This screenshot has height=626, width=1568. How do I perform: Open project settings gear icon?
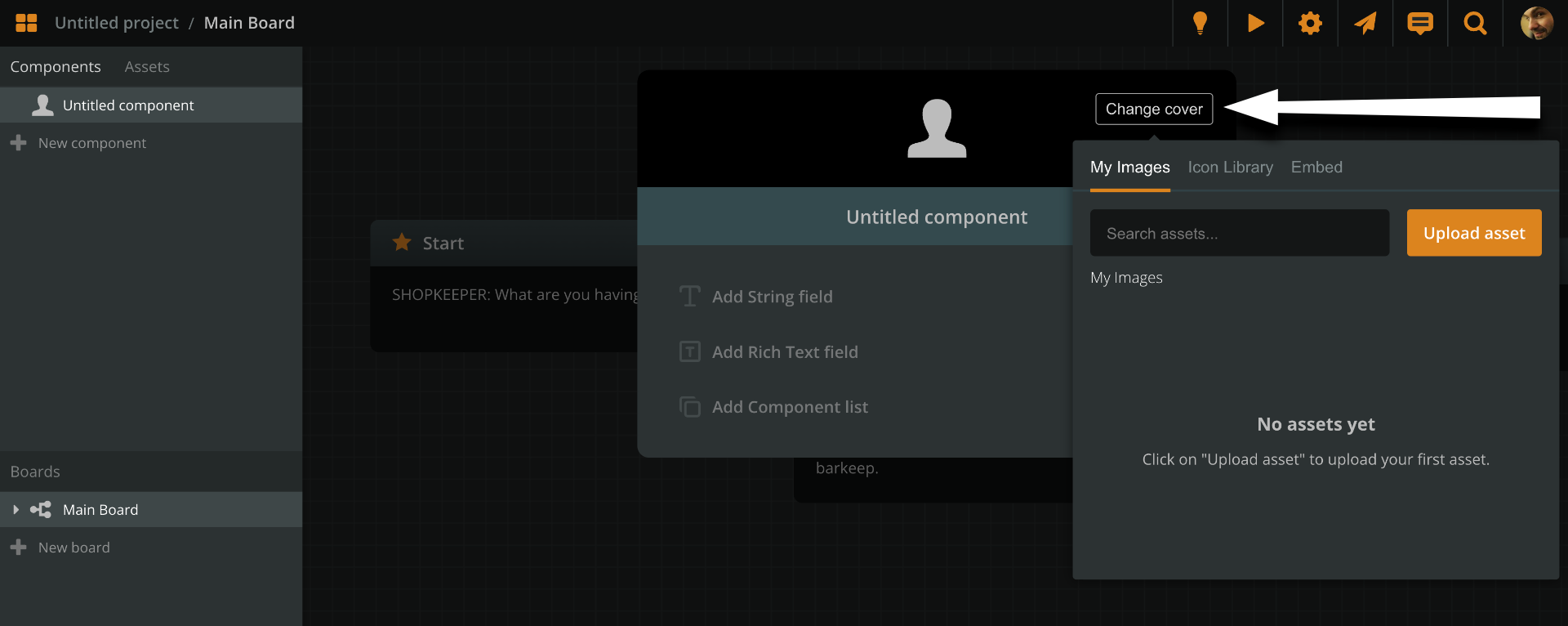1310,23
